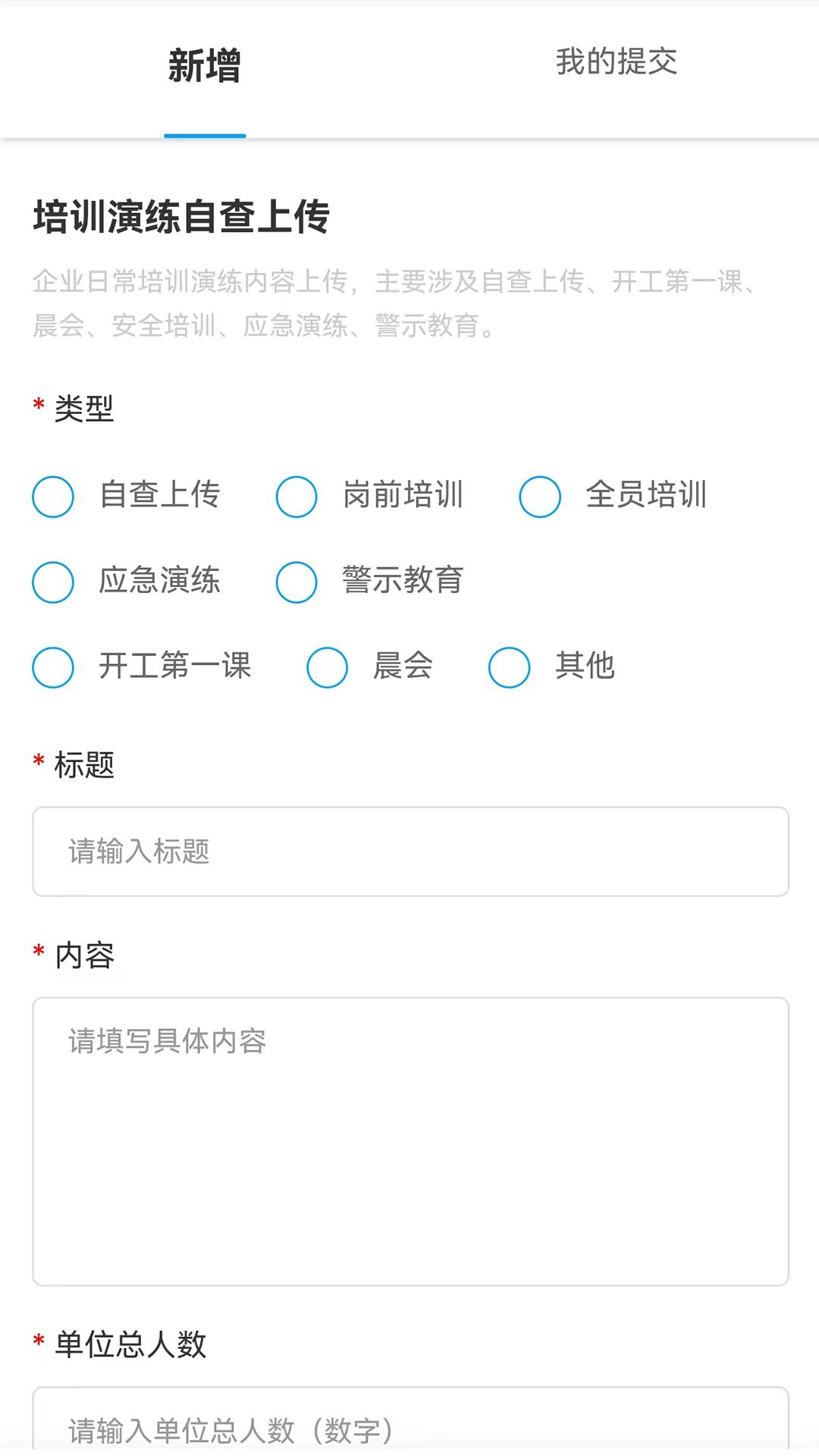This screenshot has height=1456, width=819.
Task: Select the 岗前培训 type option
Action: (297, 497)
